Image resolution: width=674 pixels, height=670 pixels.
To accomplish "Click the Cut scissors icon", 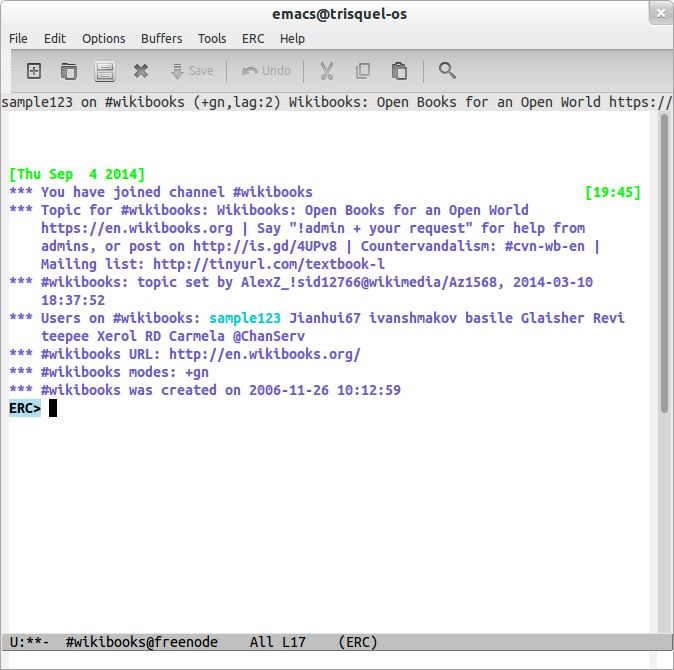I will [x=326, y=71].
